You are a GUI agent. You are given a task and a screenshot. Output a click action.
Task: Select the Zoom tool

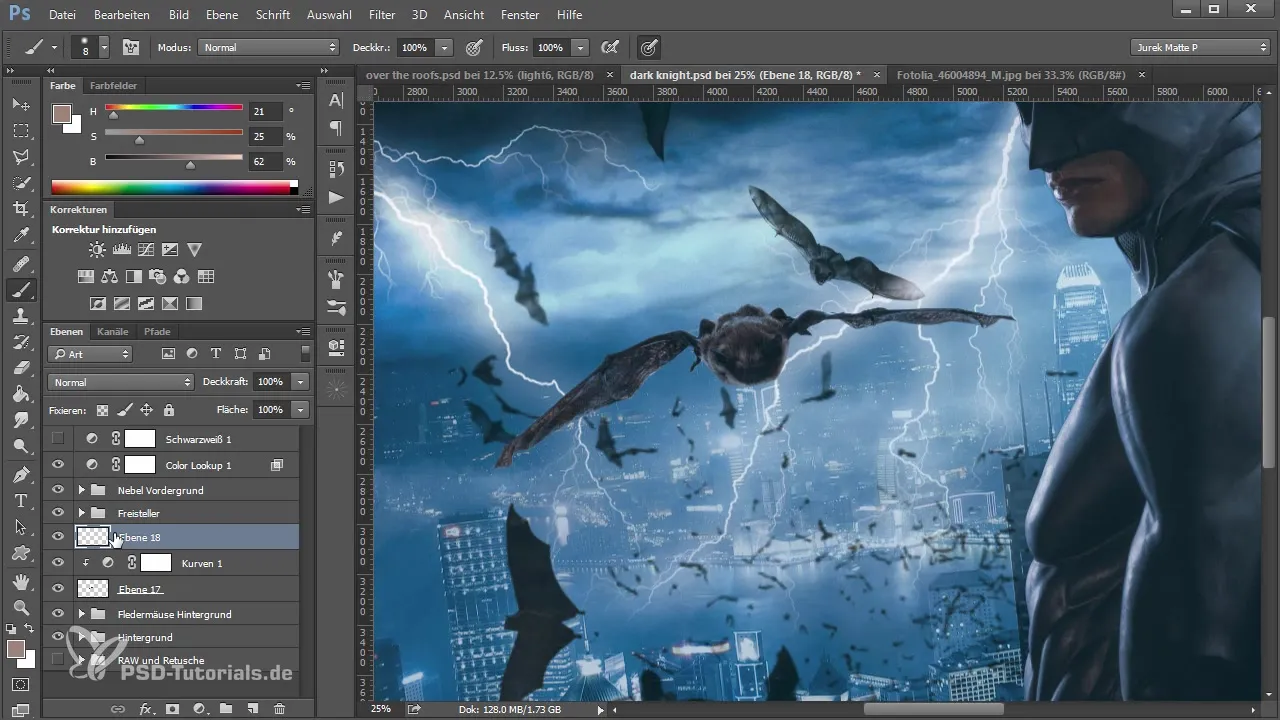pos(21,607)
